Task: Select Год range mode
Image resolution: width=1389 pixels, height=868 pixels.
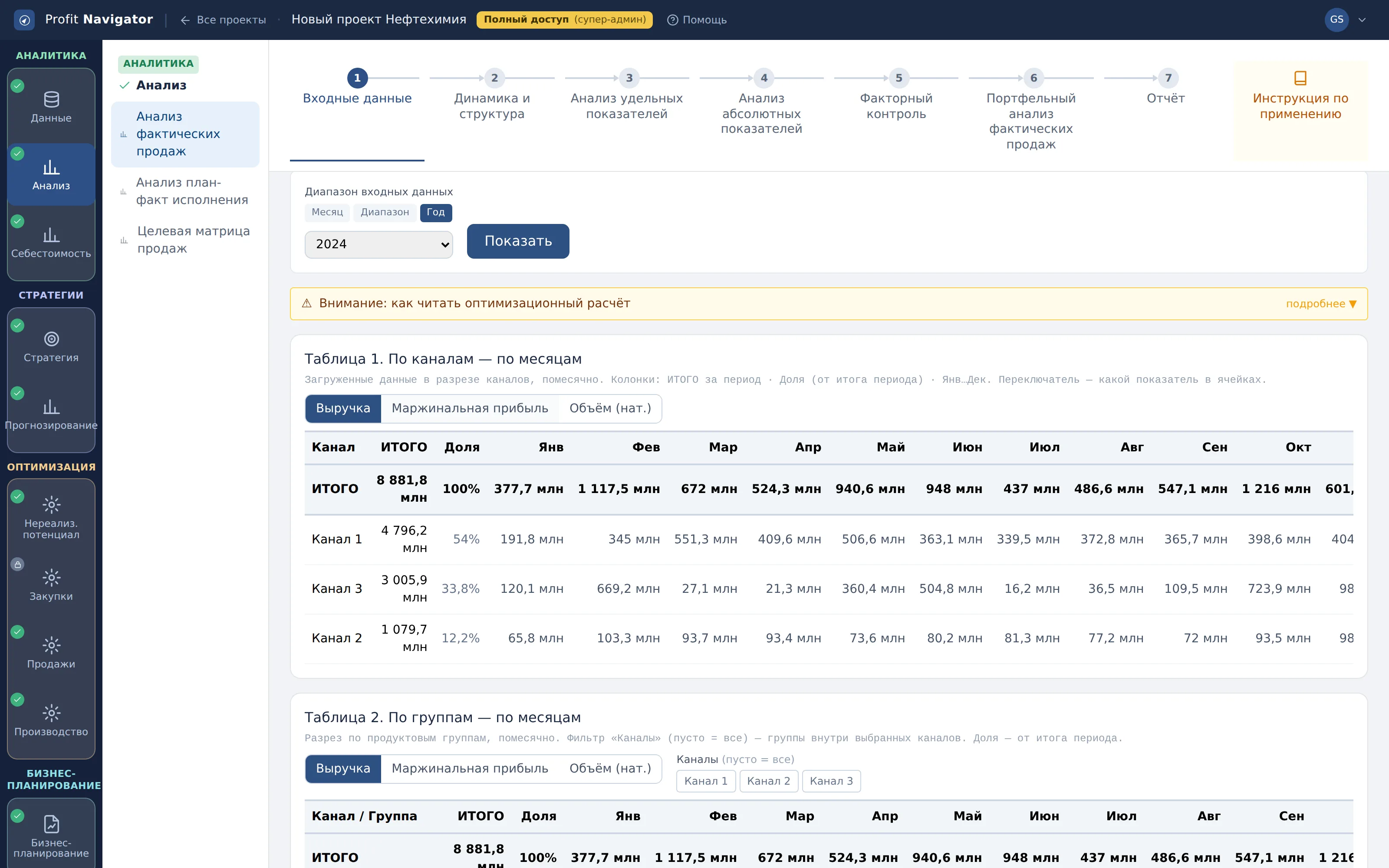Action: [436, 212]
